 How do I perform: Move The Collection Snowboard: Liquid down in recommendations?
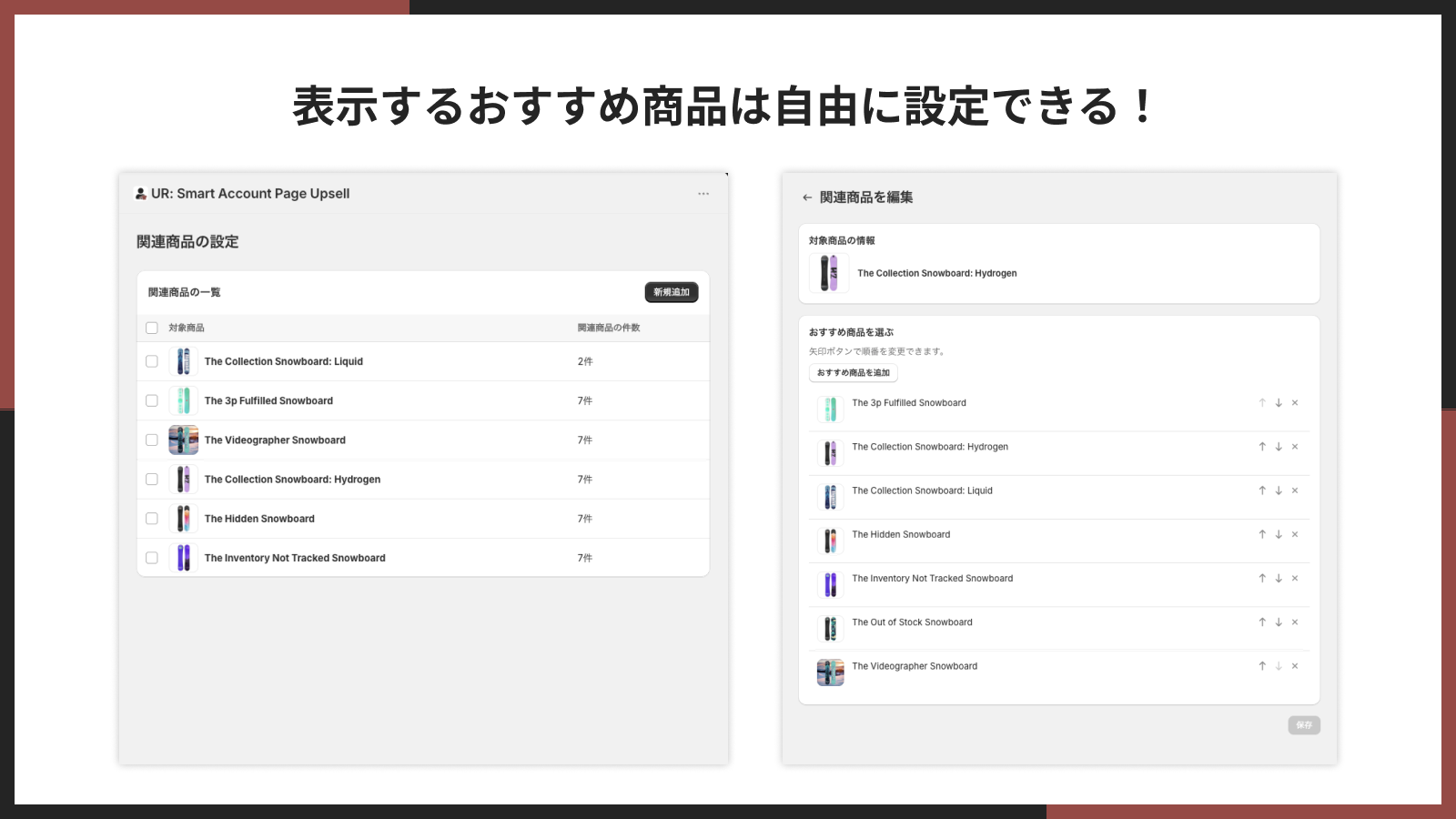pyautogui.click(x=1279, y=490)
